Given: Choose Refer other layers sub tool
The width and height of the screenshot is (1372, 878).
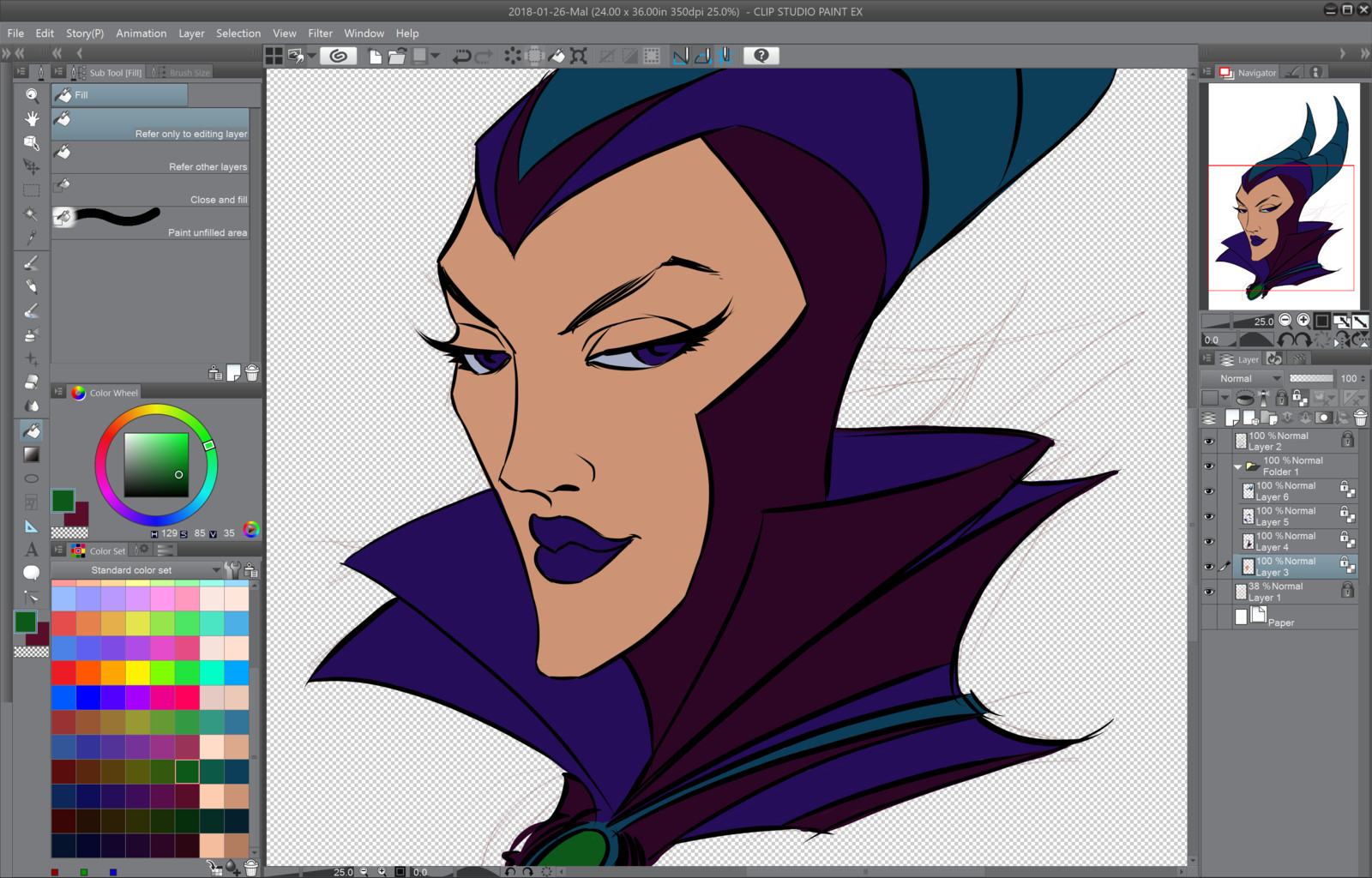Looking at the screenshot, I should 150,158.
